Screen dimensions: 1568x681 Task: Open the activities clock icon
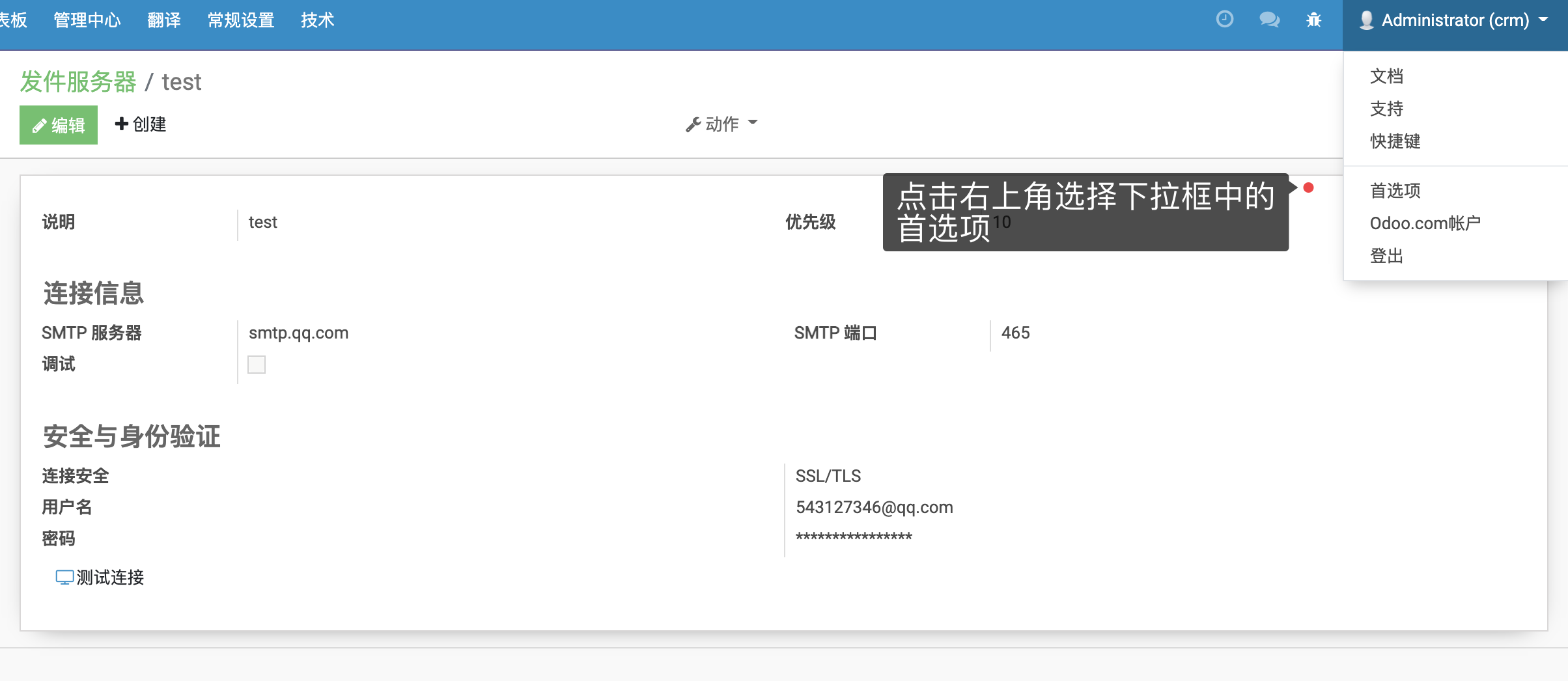click(1225, 20)
